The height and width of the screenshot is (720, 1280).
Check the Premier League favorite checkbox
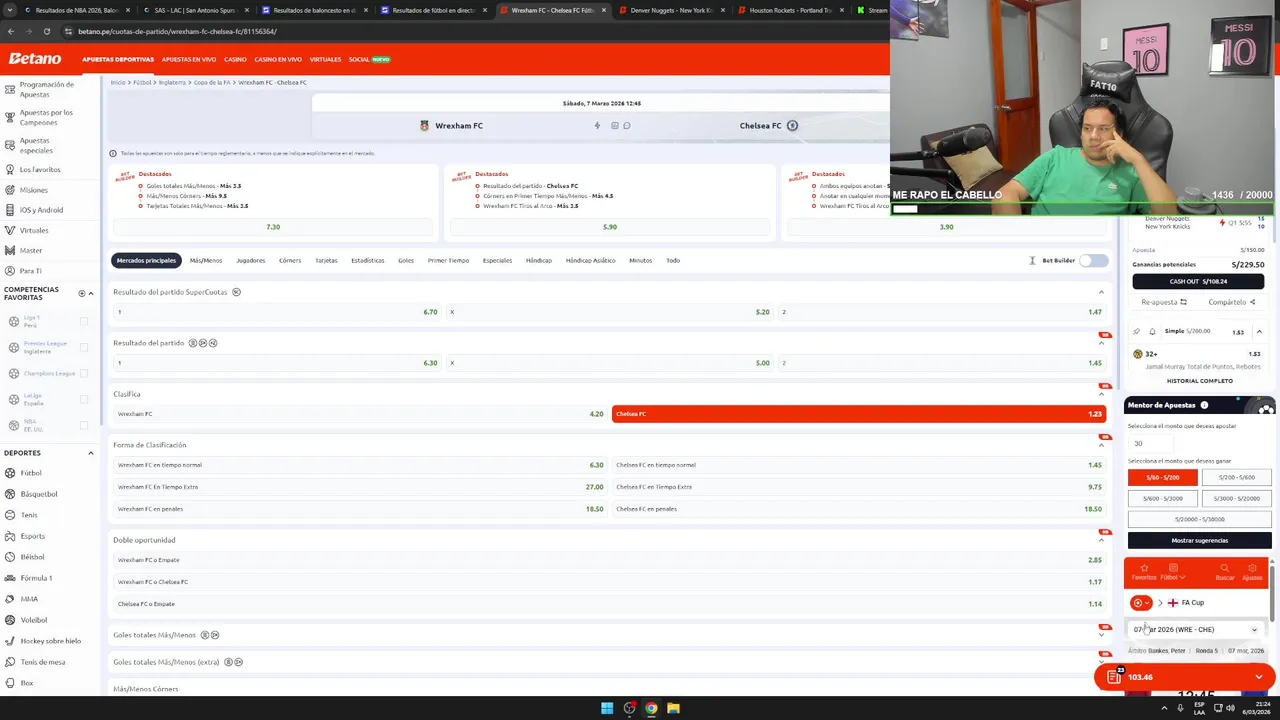pos(84,347)
